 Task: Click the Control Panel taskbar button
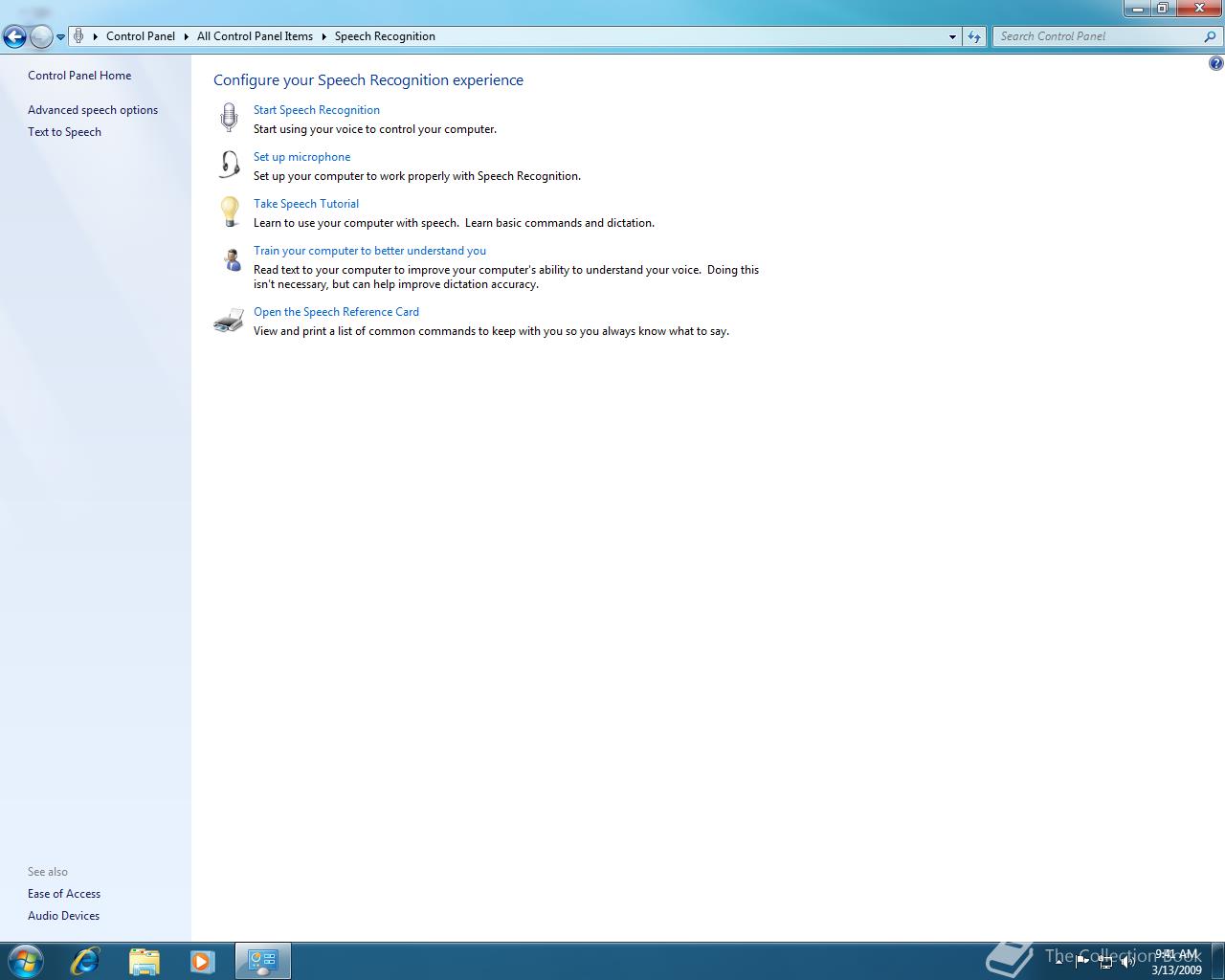[x=262, y=961]
